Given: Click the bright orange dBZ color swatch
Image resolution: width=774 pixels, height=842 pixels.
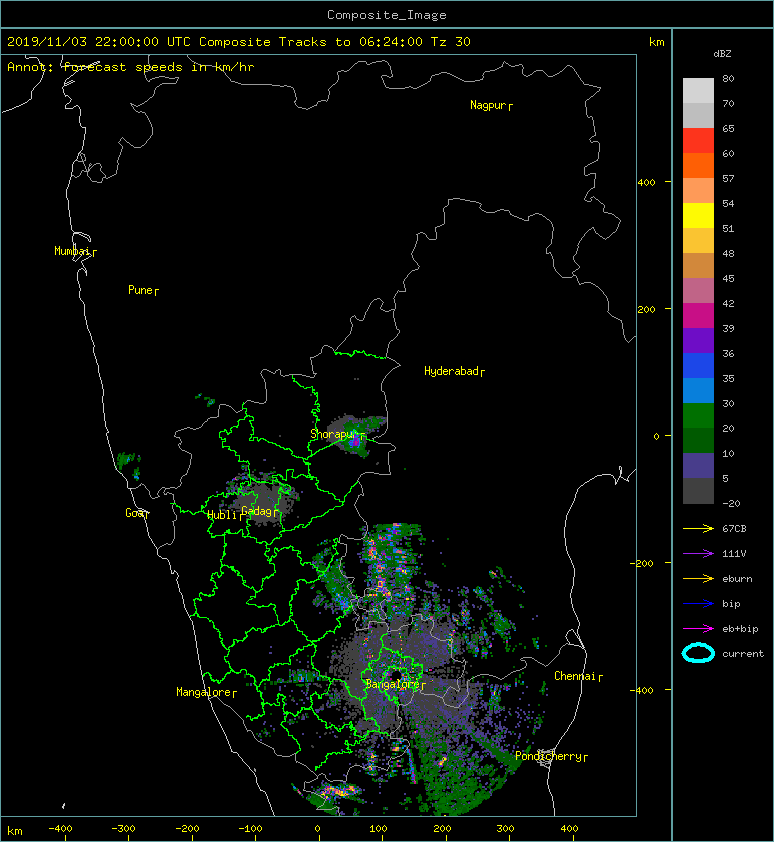Looking at the screenshot, I should pos(698,165).
